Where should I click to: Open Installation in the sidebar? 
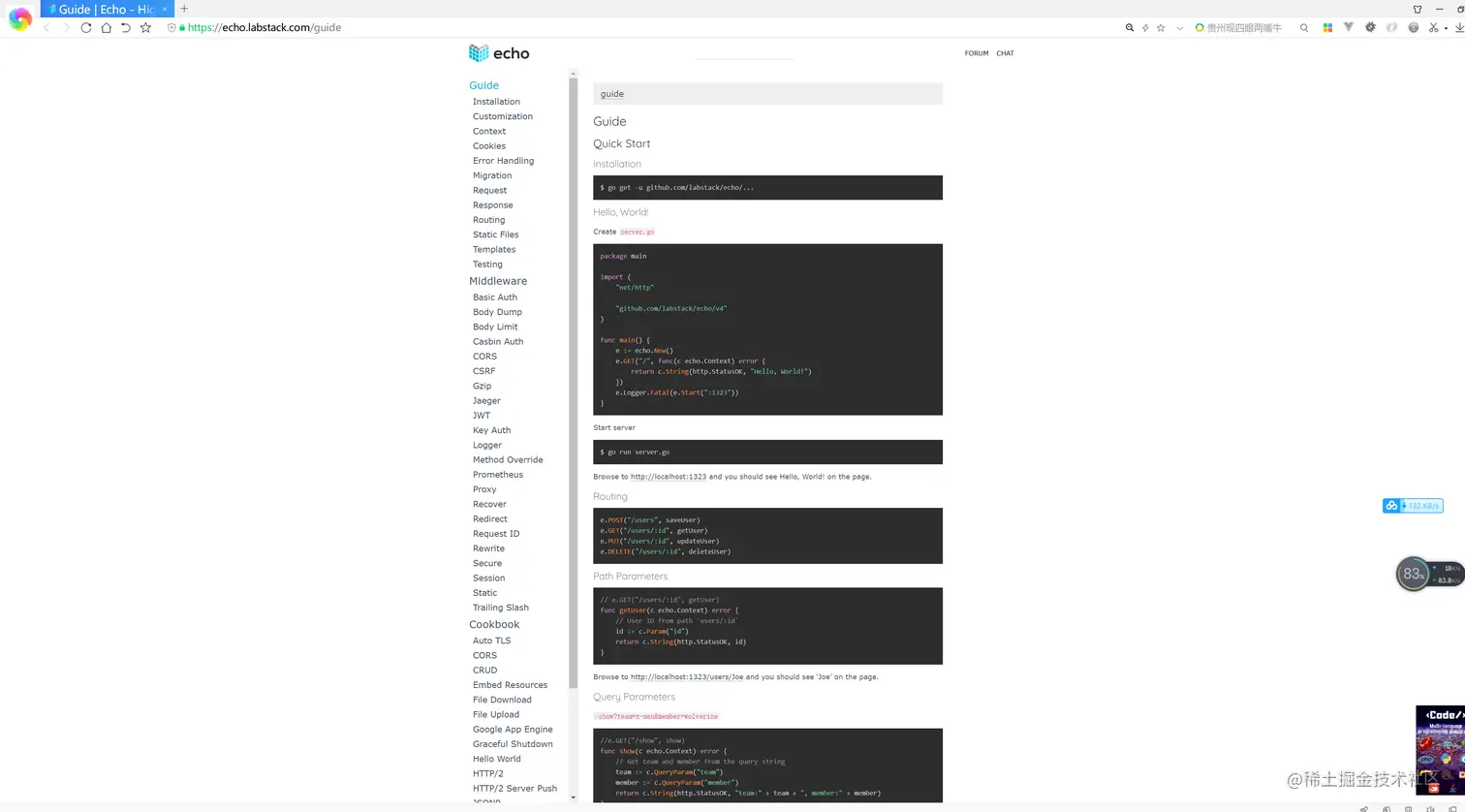(x=496, y=102)
